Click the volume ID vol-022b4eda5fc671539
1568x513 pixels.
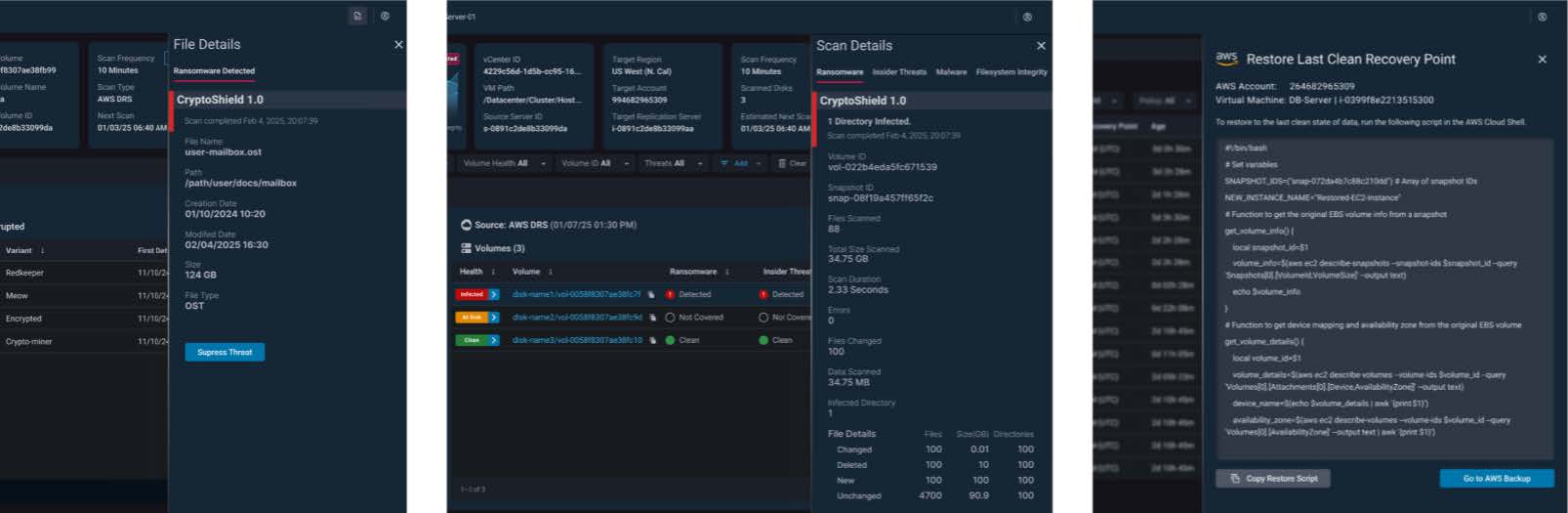(x=883, y=167)
